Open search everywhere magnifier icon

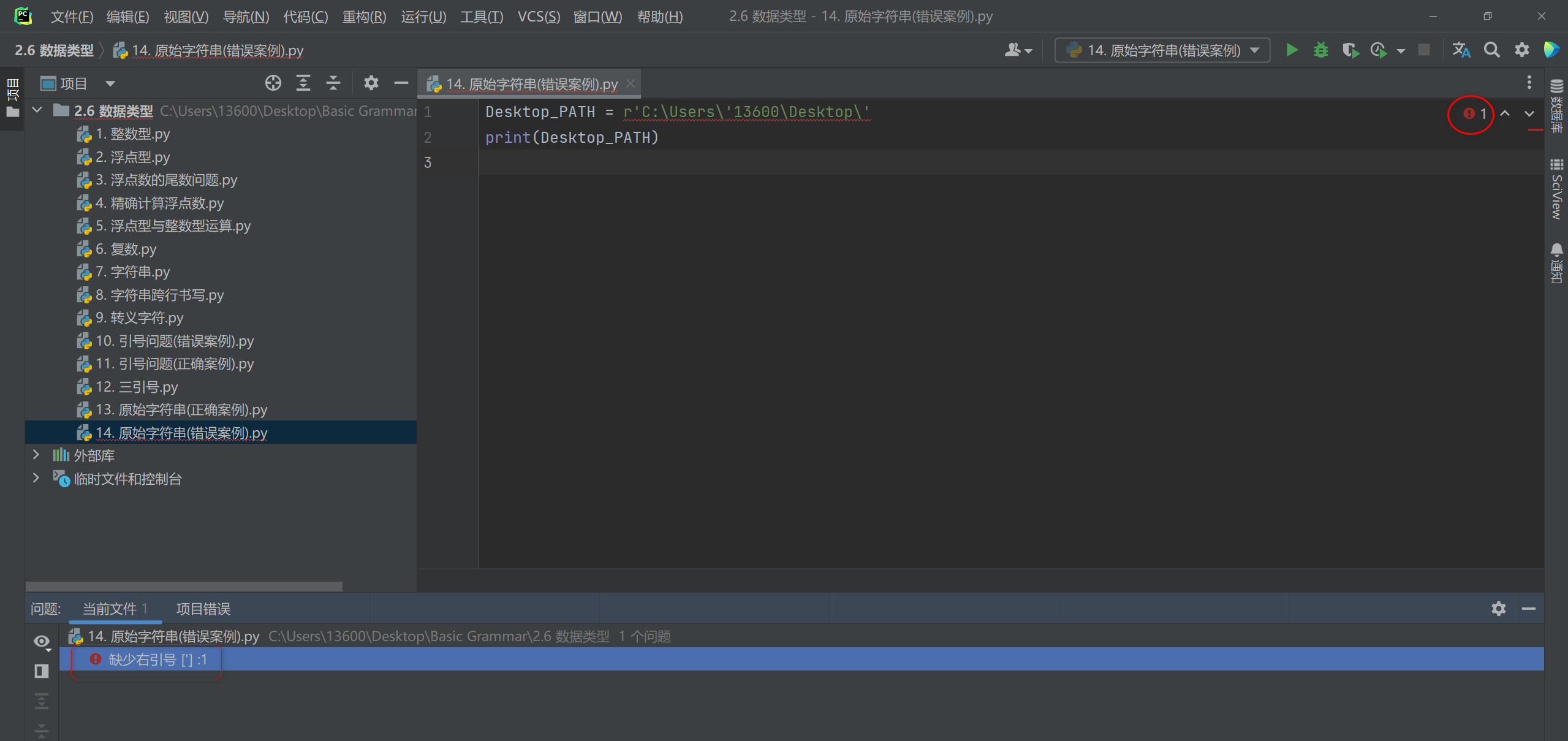pyautogui.click(x=1491, y=50)
